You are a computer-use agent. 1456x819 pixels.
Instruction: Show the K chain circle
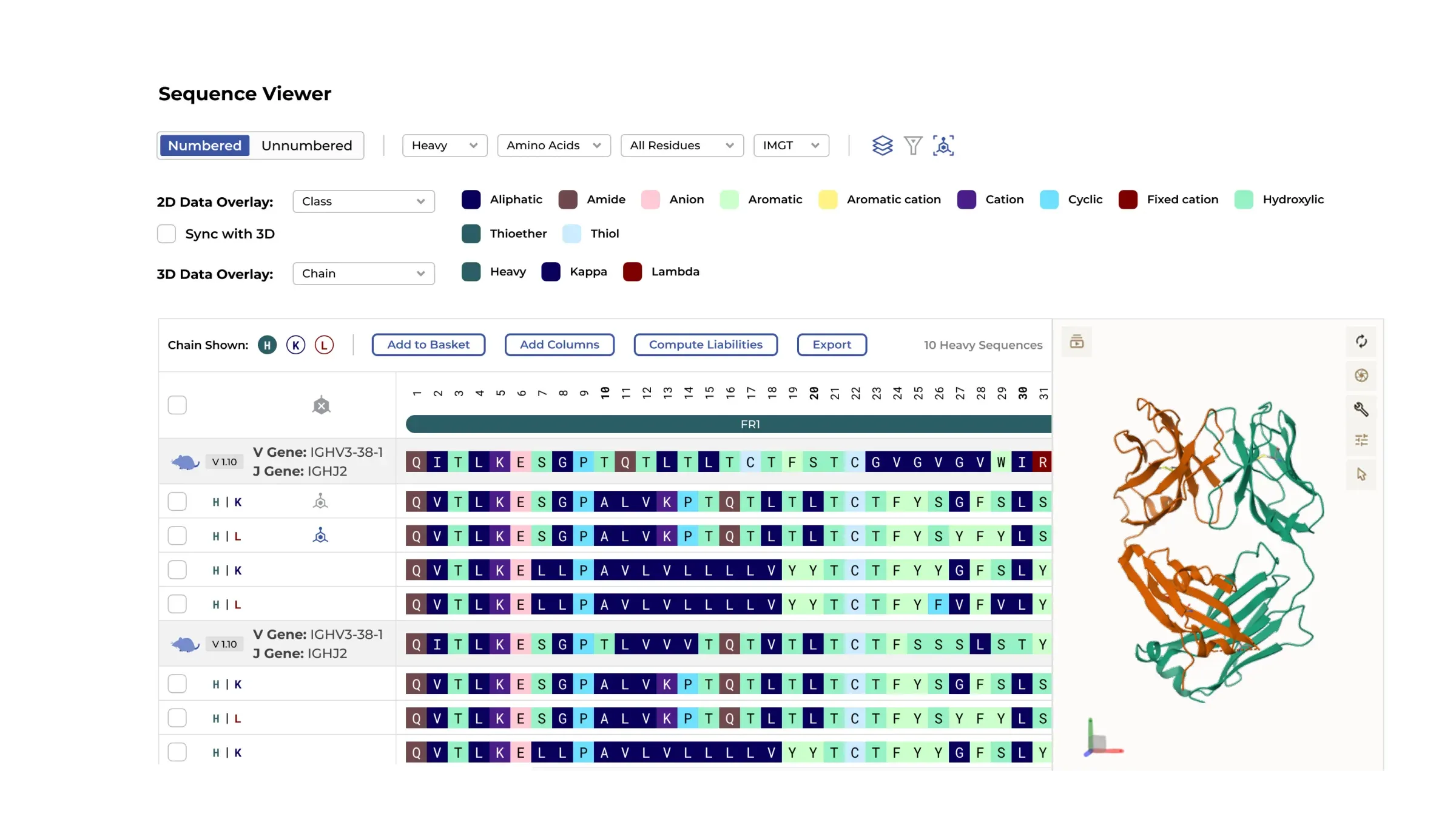296,345
